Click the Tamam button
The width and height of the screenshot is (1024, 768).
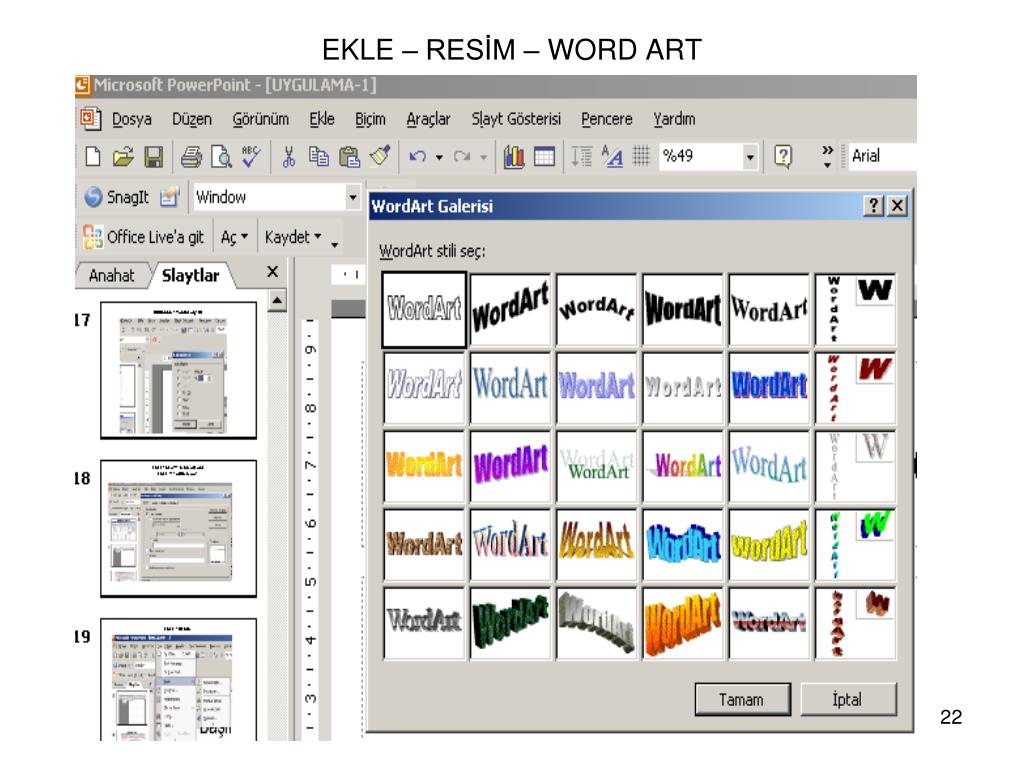pyautogui.click(x=743, y=699)
